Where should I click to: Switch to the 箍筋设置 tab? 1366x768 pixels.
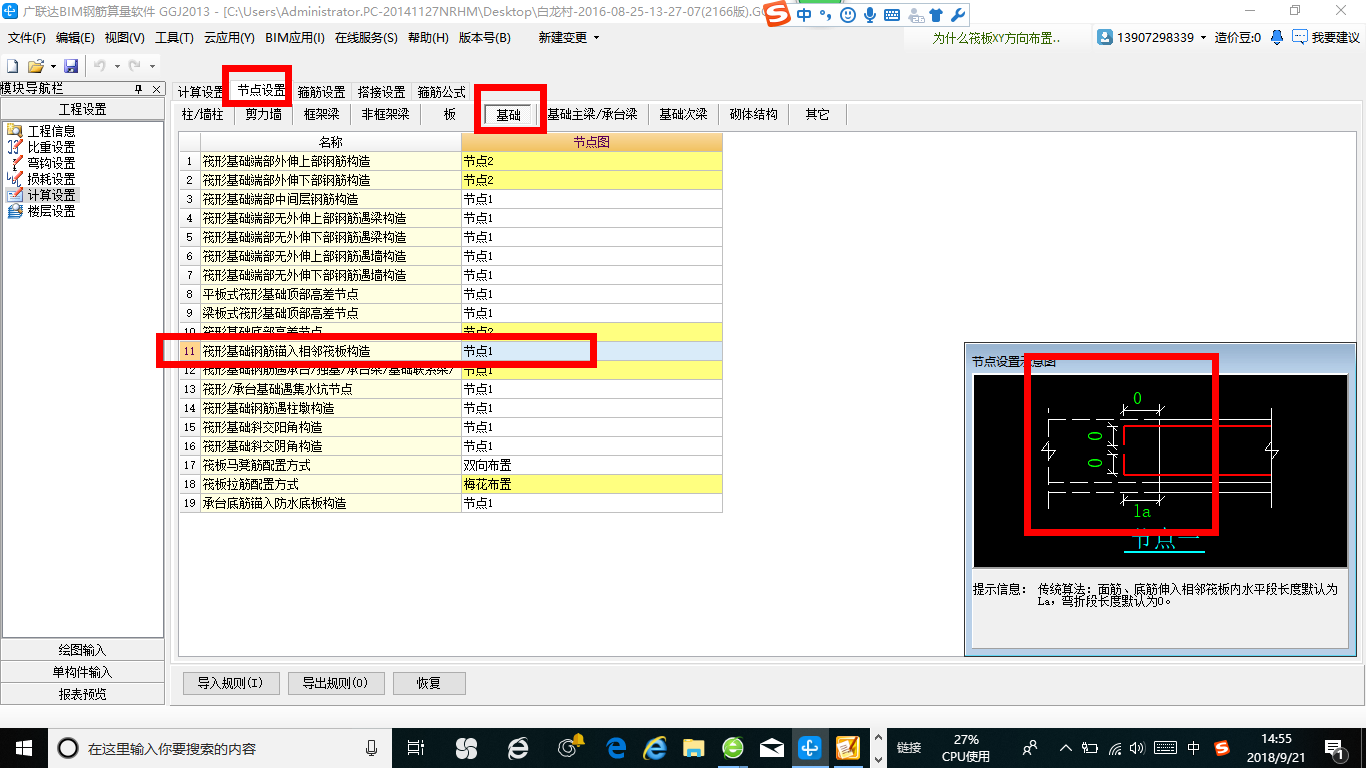point(321,92)
